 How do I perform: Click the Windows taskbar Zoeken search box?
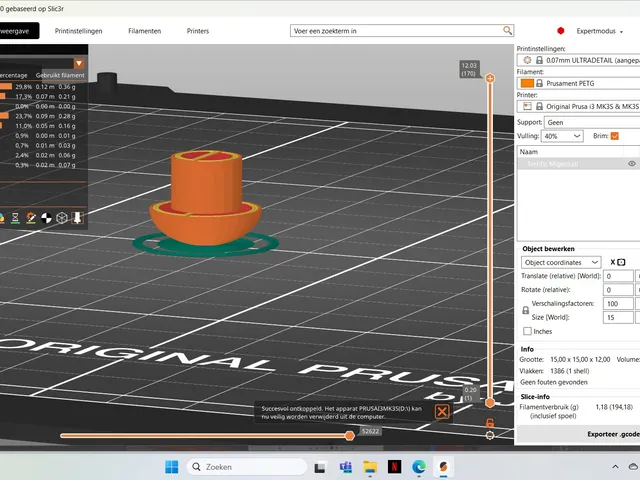tap(247, 467)
